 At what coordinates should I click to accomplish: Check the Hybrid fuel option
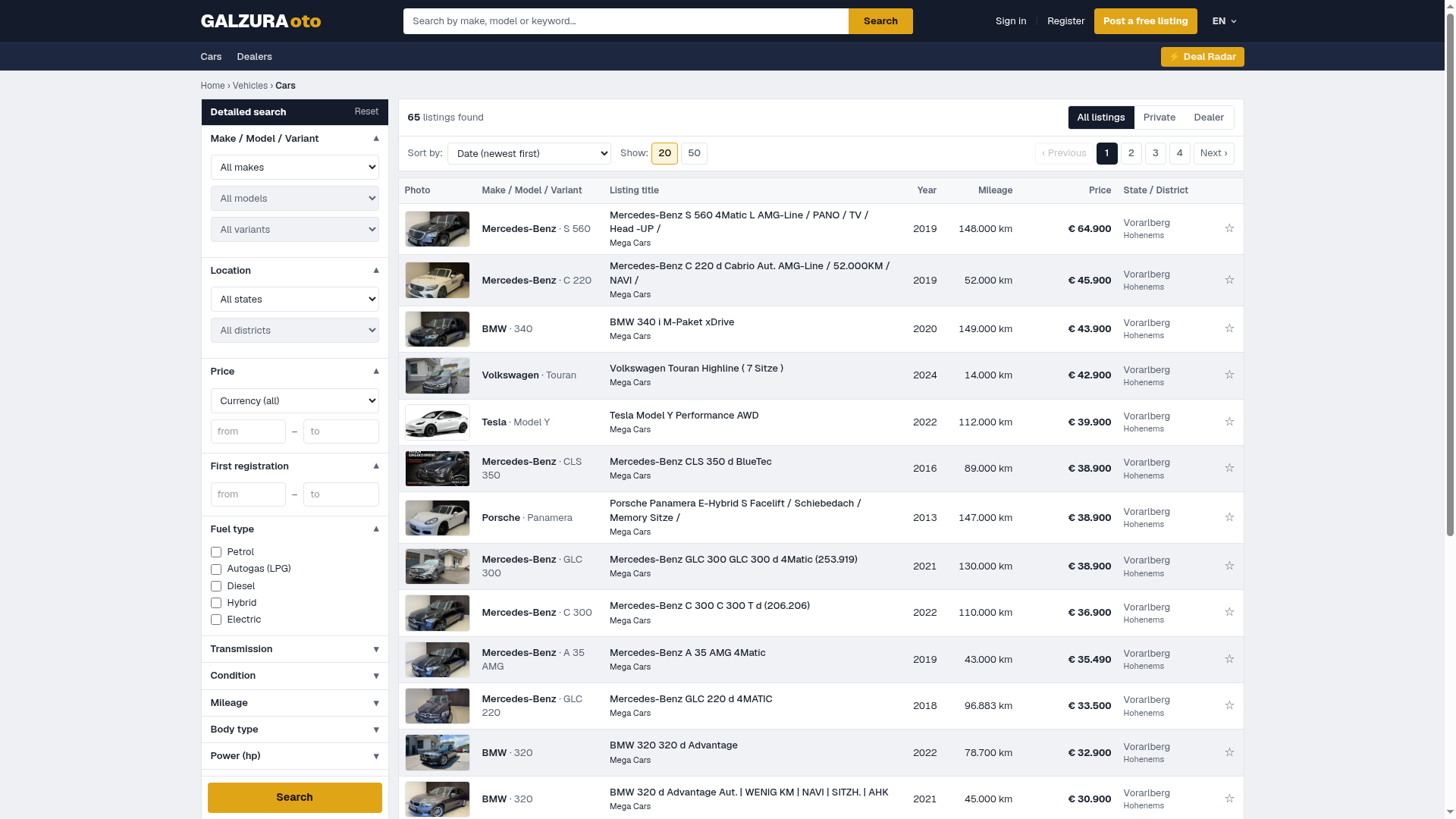click(x=216, y=603)
